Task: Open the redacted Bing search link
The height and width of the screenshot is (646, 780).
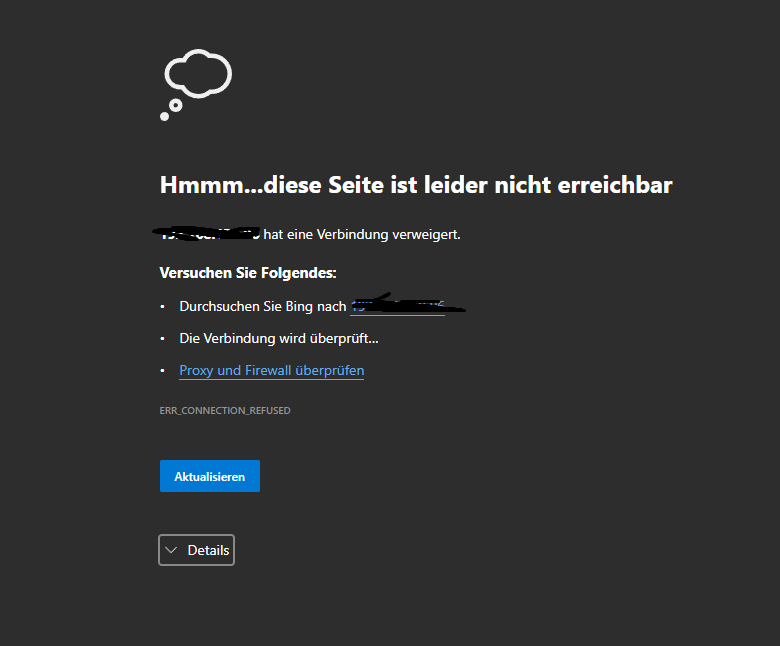Action: [398, 306]
